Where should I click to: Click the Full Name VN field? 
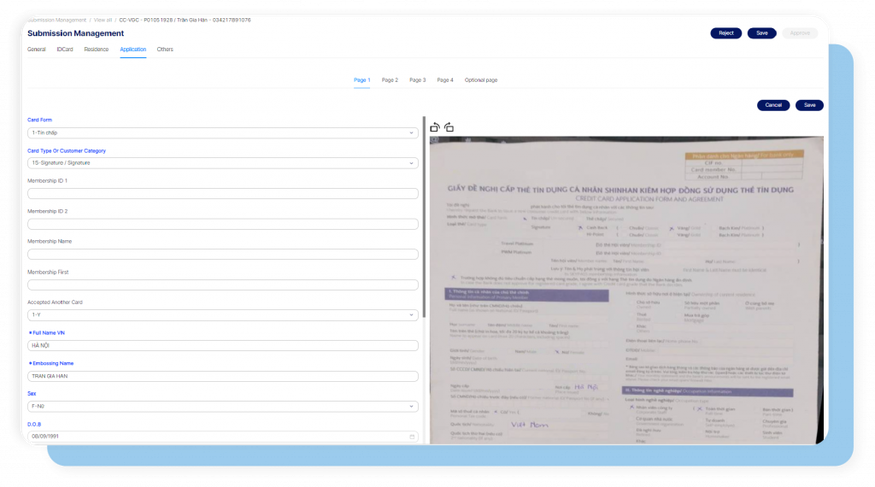click(x=223, y=346)
